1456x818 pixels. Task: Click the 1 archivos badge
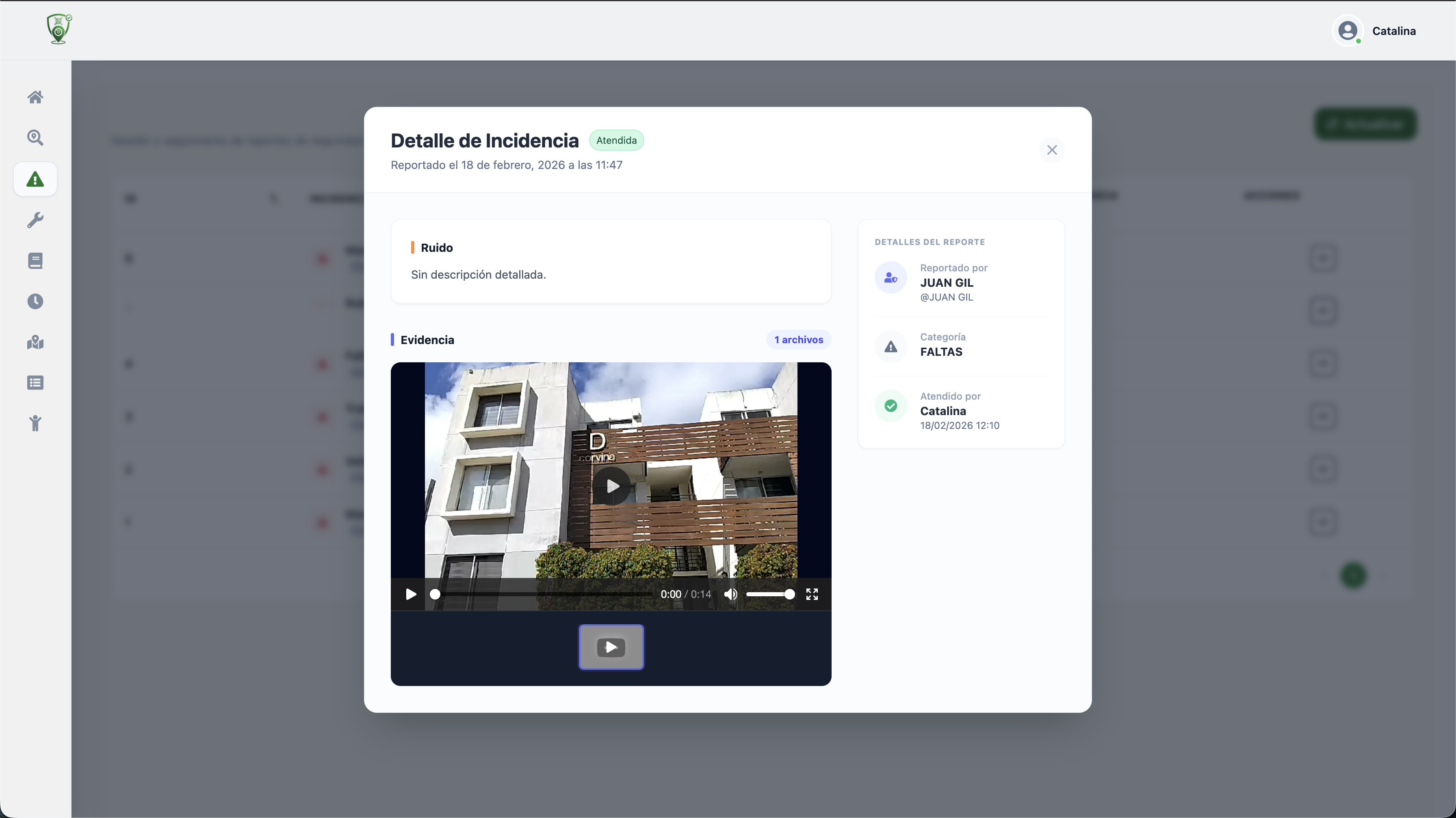click(x=798, y=340)
